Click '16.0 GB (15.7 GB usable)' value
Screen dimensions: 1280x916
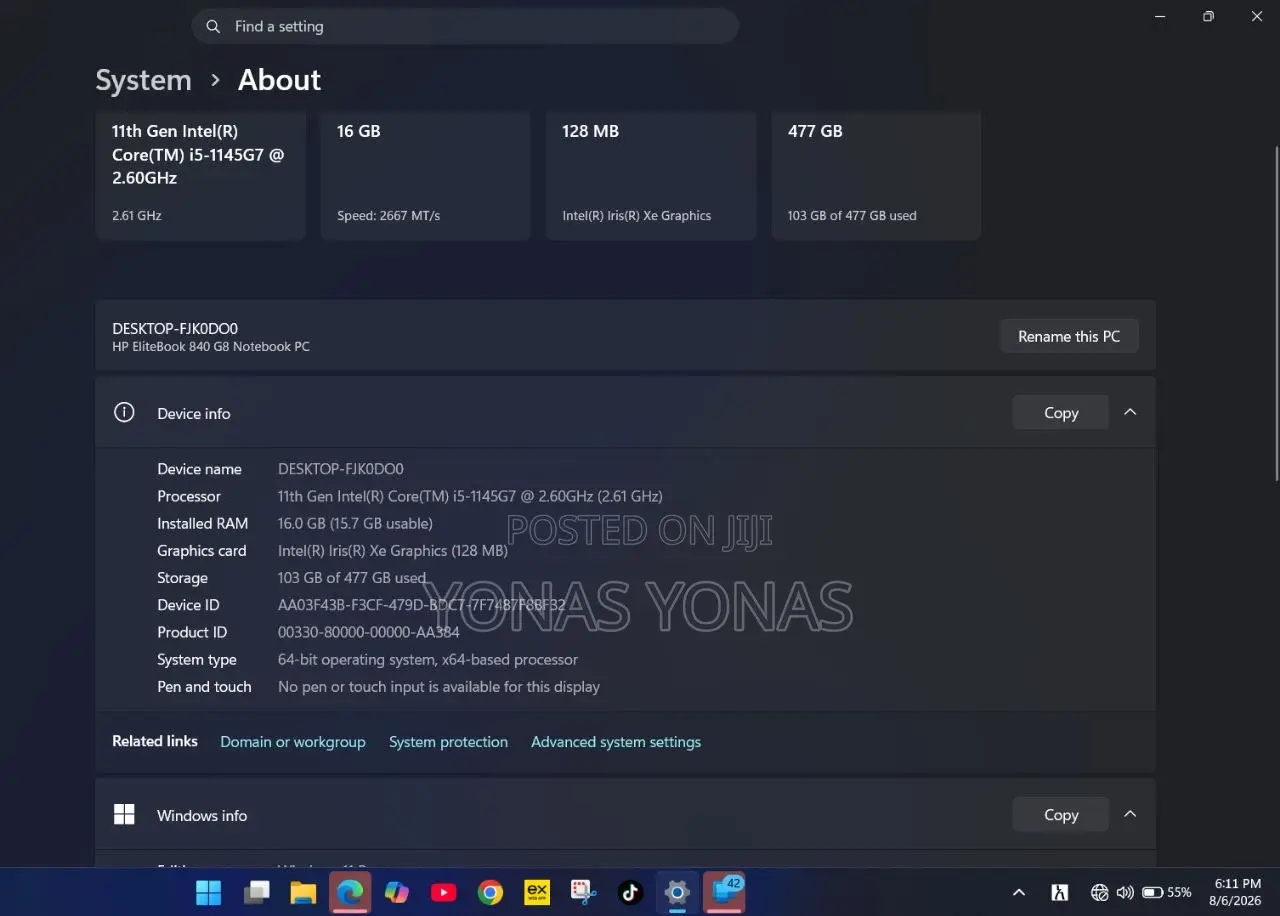pos(355,523)
